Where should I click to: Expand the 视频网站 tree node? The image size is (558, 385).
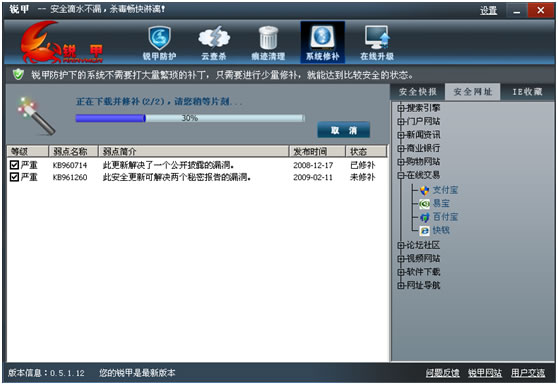coord(401,258)
